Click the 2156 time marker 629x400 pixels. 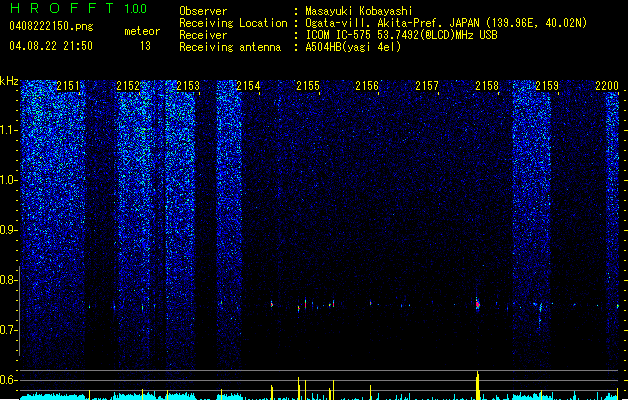click(367, 86)
